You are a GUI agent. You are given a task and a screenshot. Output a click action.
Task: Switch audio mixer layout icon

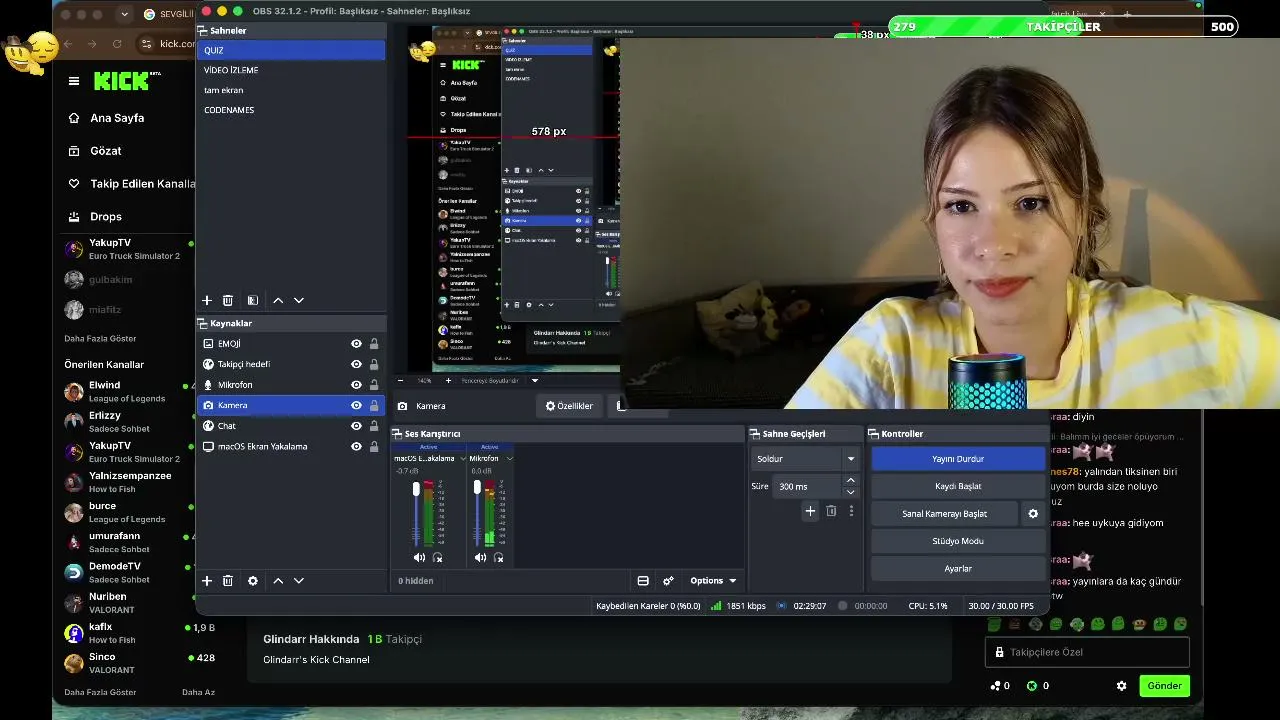tap(643, 581)
